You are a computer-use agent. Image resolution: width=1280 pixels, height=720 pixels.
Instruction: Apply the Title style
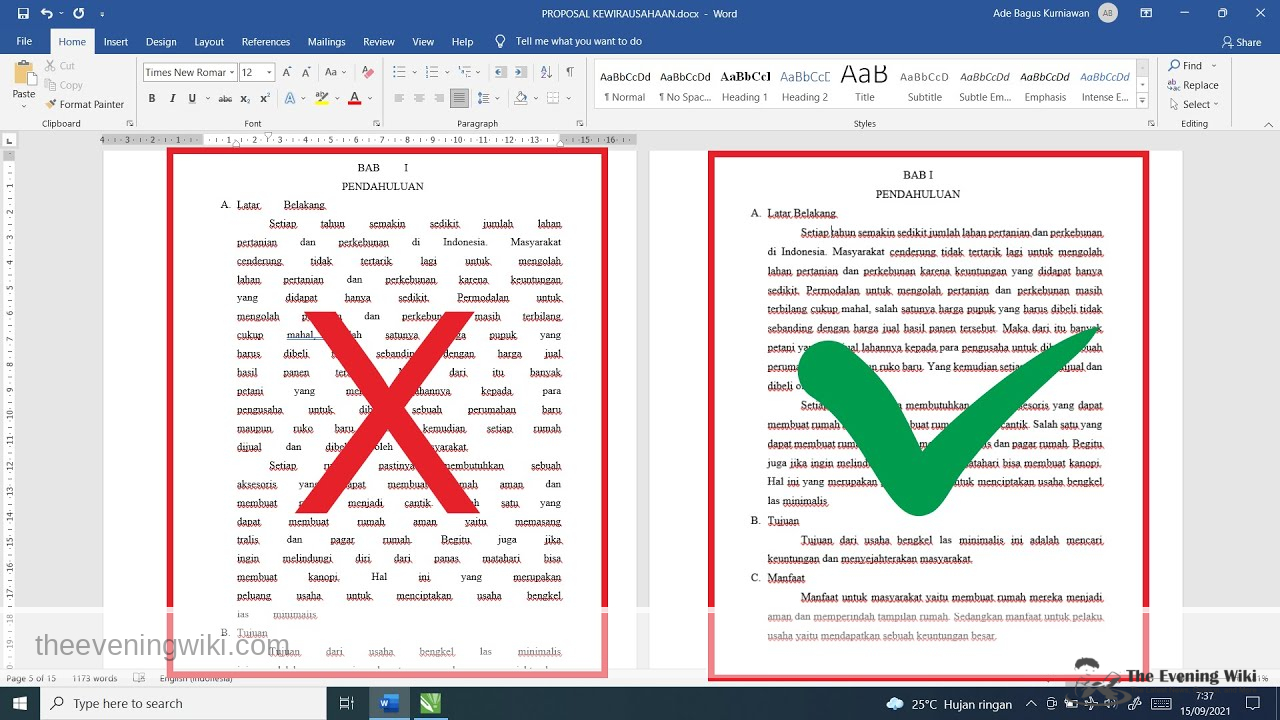click(x=865, y=84)
